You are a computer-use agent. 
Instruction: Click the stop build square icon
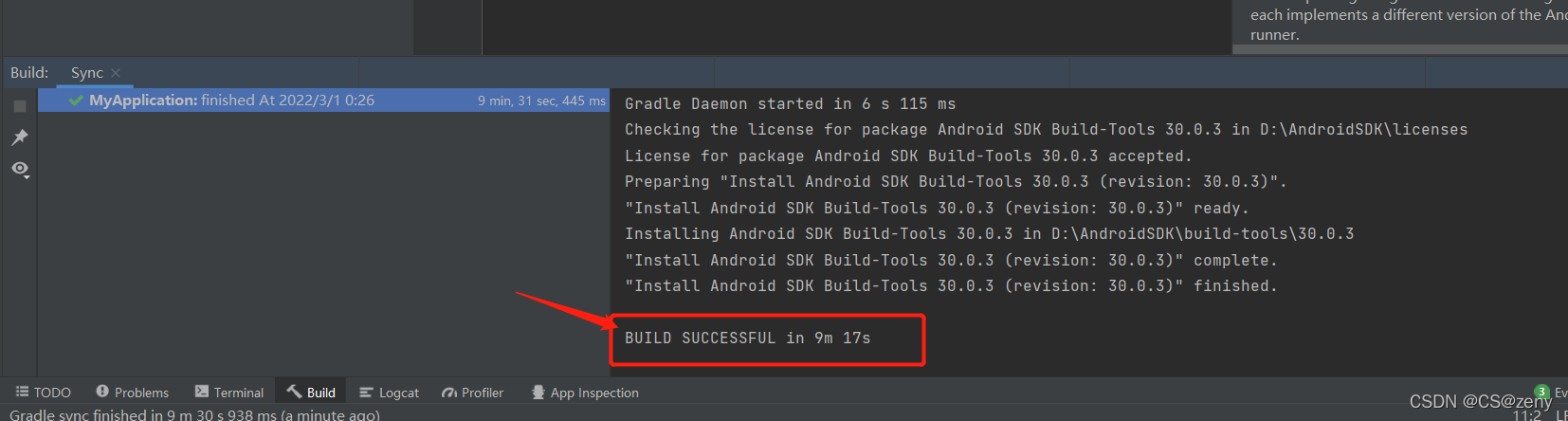[x=20, y=106]
